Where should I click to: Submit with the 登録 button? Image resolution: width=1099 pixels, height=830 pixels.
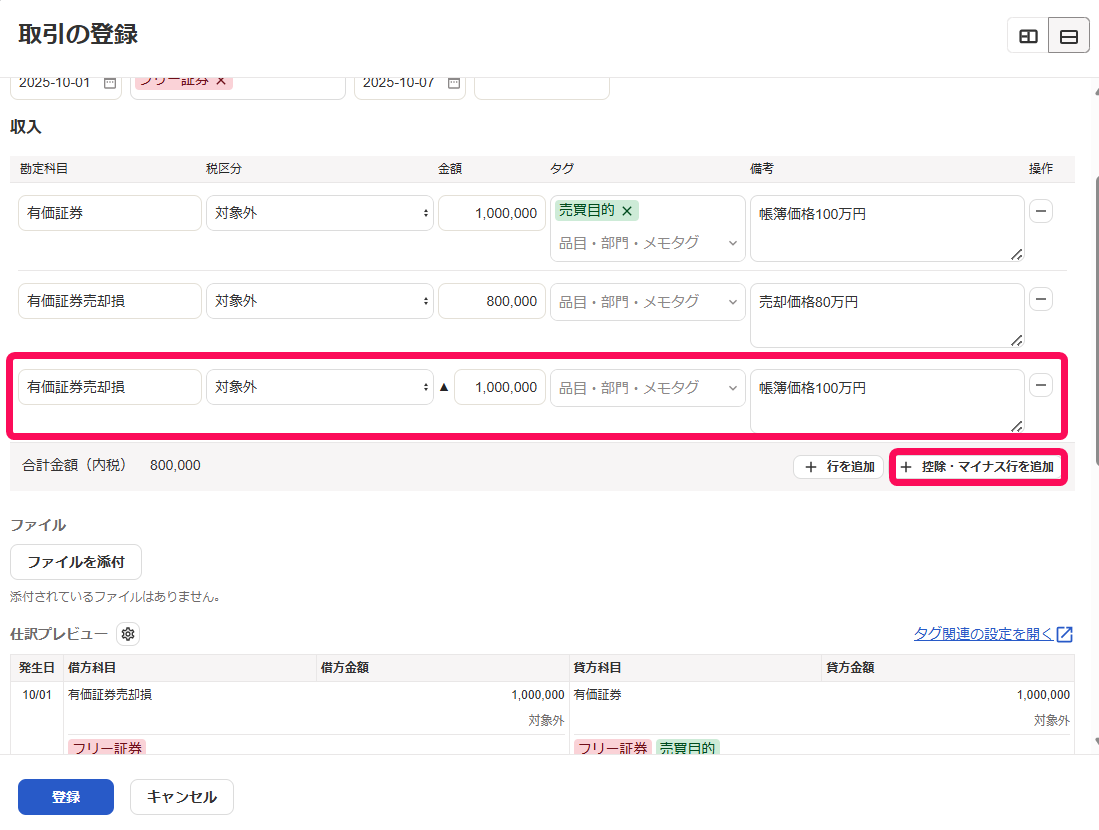(x=66, y=797)
